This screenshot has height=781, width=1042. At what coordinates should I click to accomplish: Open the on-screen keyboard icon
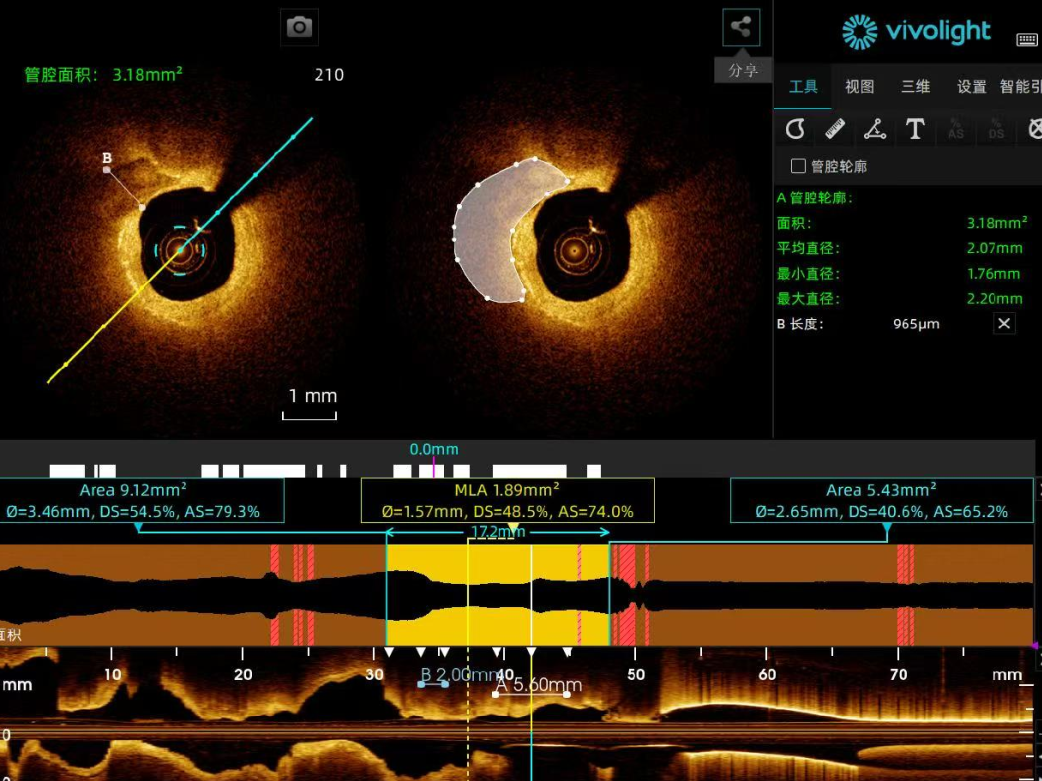click(1027, 39)
